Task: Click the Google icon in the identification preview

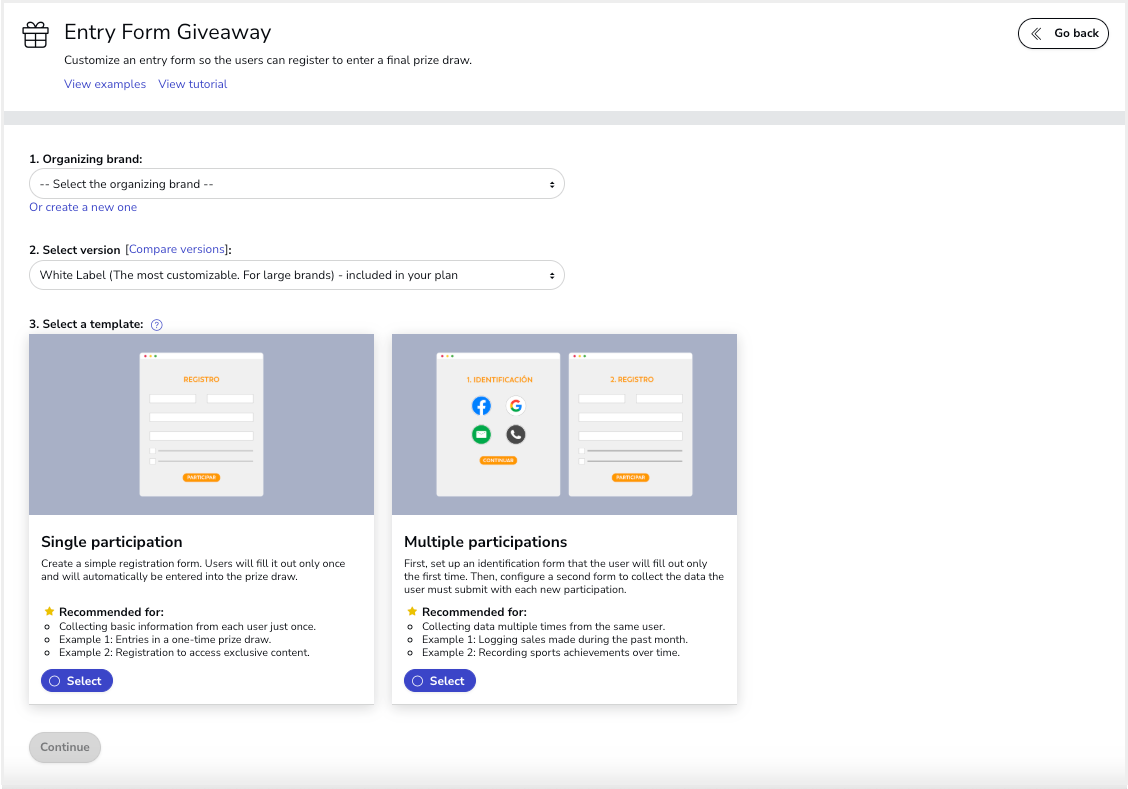Action: tap(515, 406)
